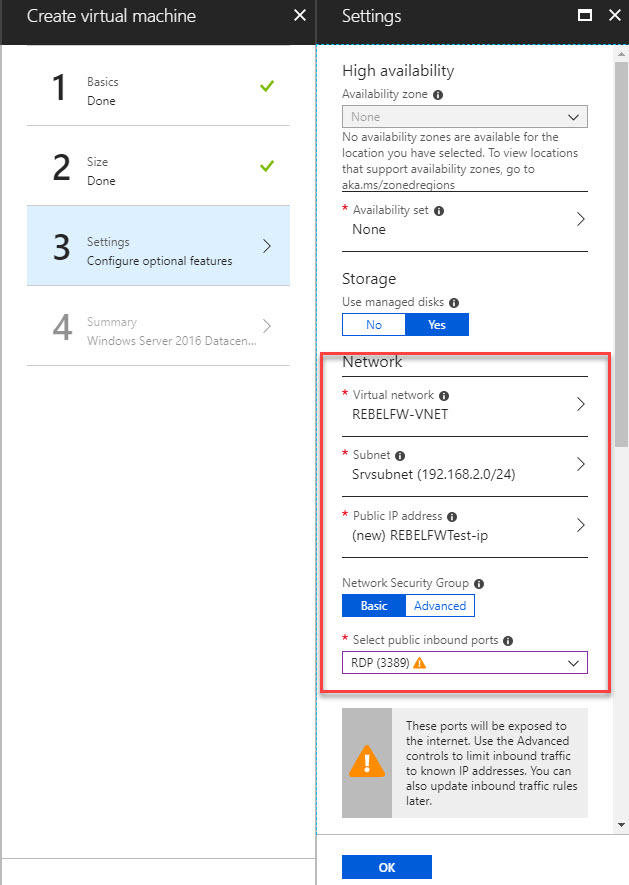The width and height of the screenshot is (629, 885).
Task: Click REBELFW-VNET value text
Action: pyautogui.click(x=400, y=414)
